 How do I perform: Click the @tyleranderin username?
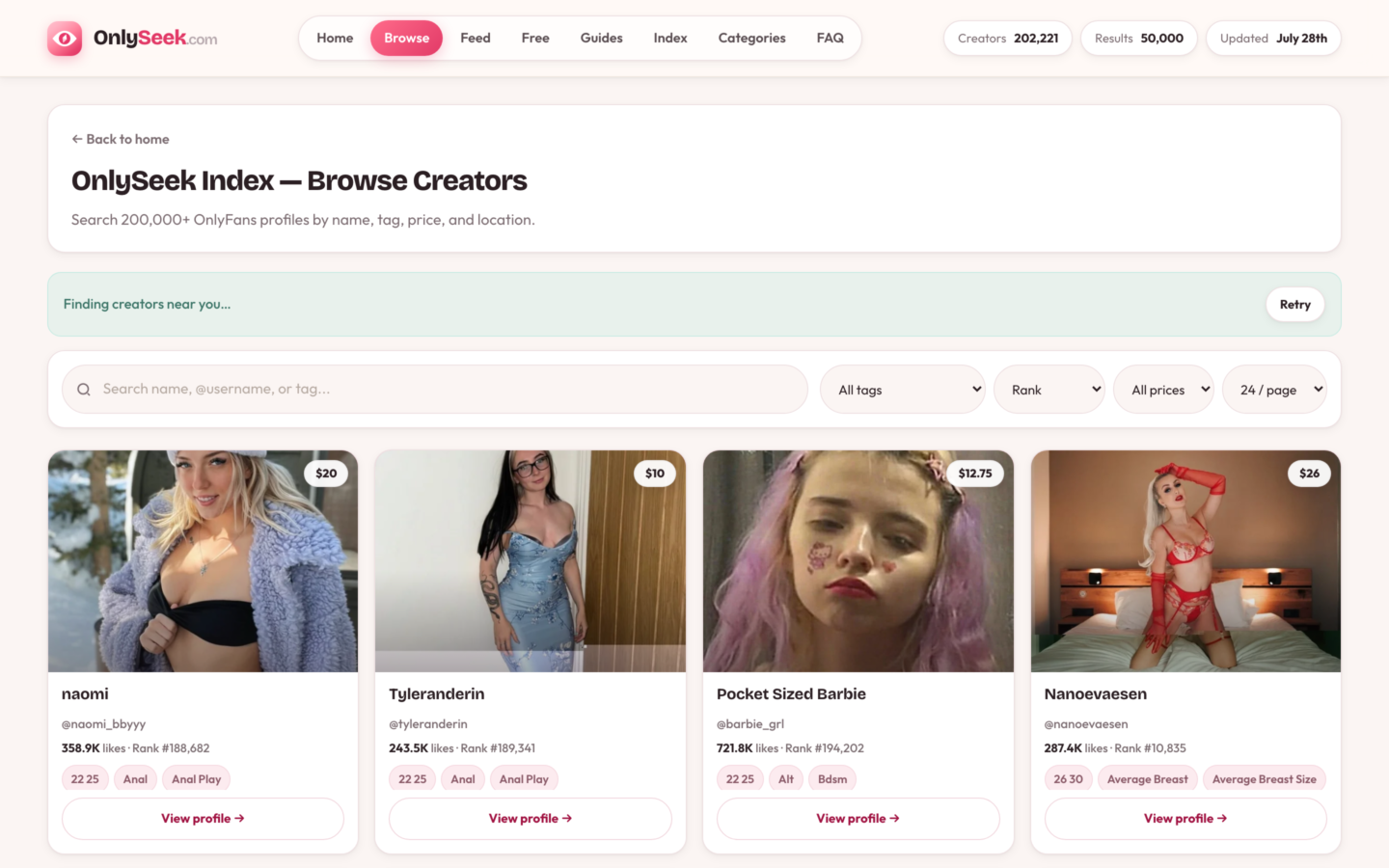428,724
